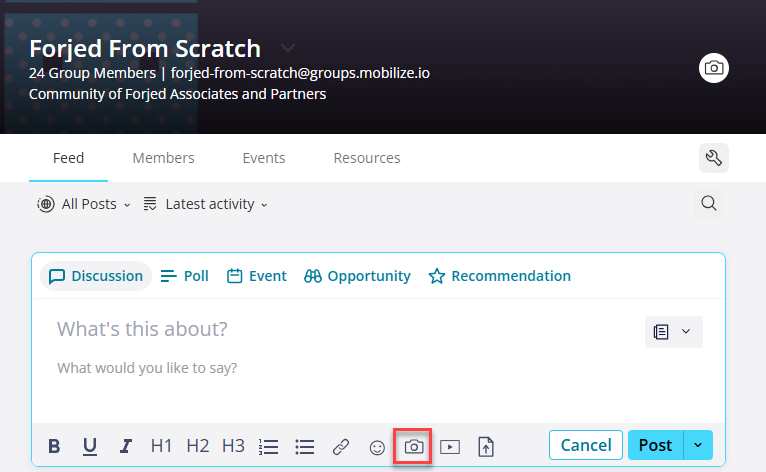Click the camera image upload icon in editor toolbar
The width and height of the screenshot is (766, 472).
point(413,447)
